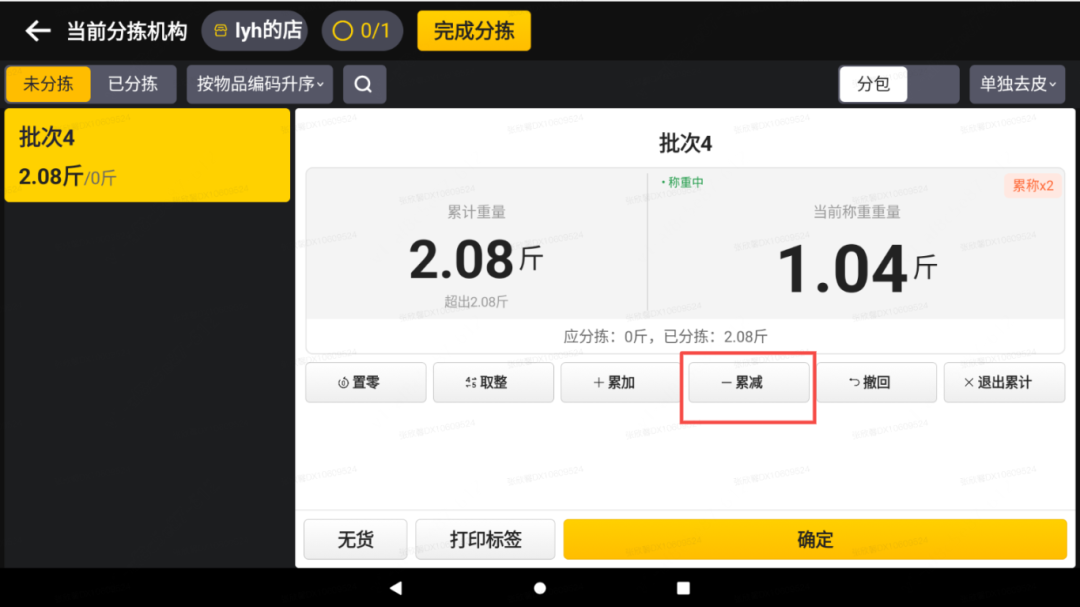Toggle the 分包 packaging switch

[873, 84]
